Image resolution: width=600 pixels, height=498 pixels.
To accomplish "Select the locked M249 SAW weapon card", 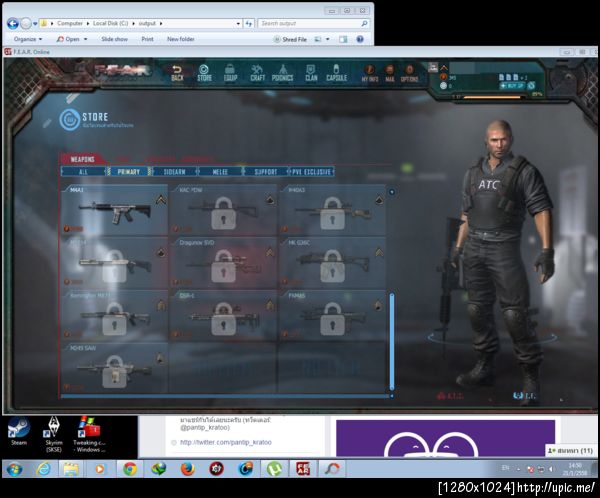I will 114,368.
